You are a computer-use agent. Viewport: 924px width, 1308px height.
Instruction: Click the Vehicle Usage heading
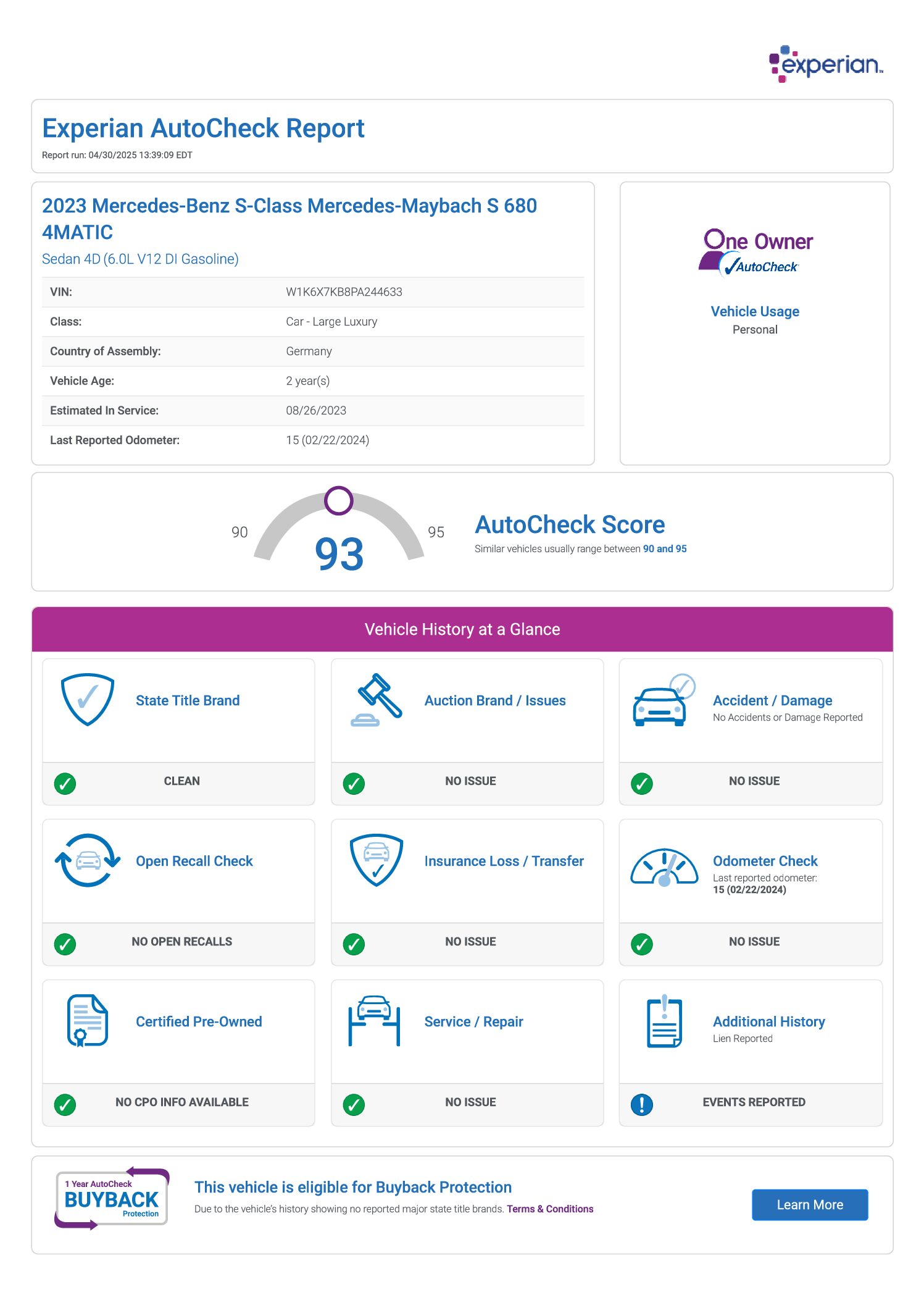tap(755, 311)
